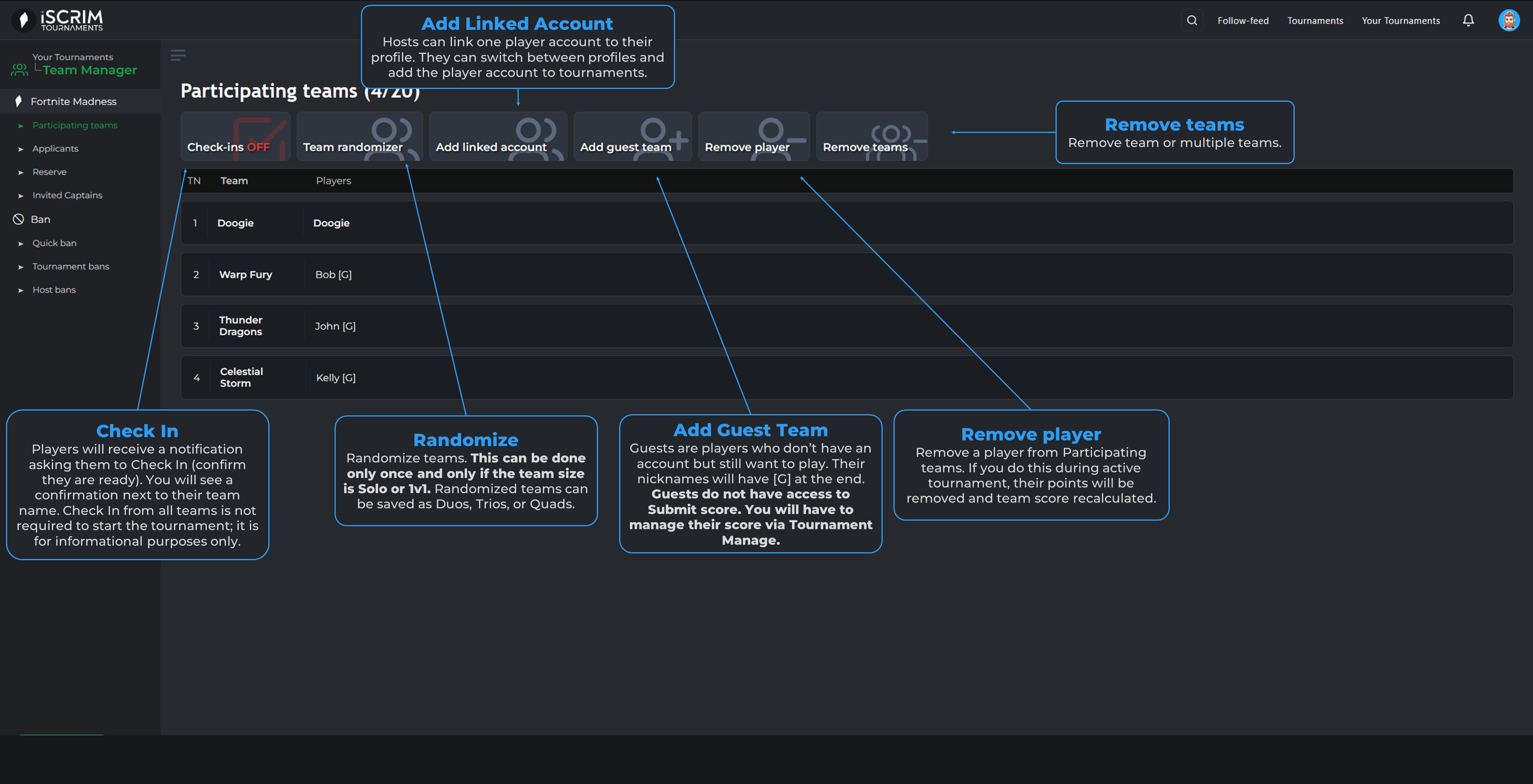Click the search magnifier icon
Image resolution: width=1533 pixels, height=784 pixels.
point(1191,20)
